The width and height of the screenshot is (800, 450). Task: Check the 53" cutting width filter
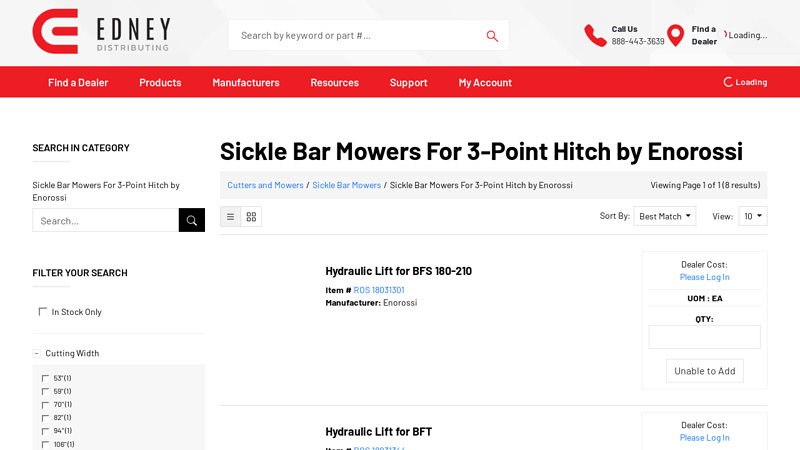[x=45, y=378]
